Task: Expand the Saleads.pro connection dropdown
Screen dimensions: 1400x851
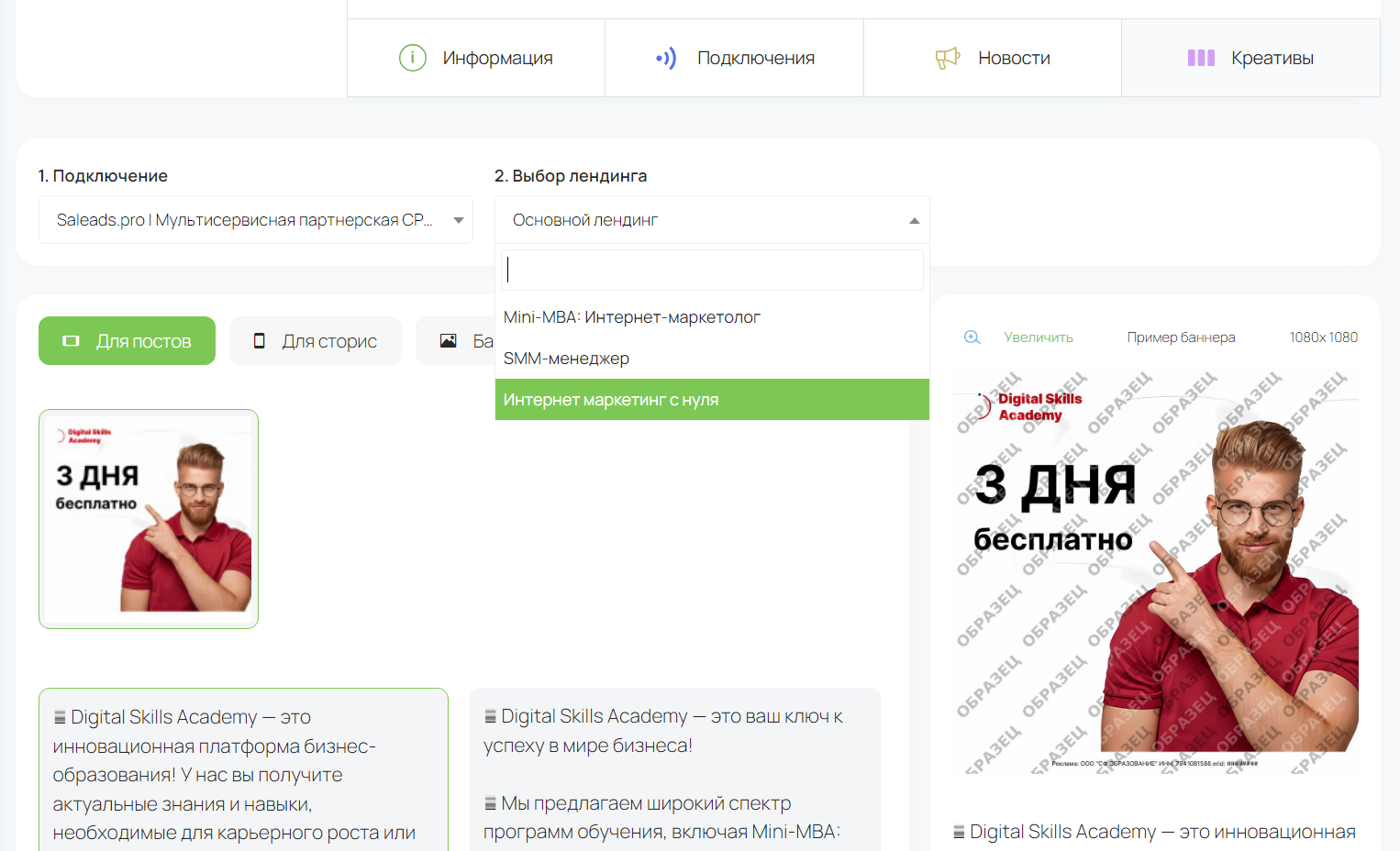Action: pos(256,220)
